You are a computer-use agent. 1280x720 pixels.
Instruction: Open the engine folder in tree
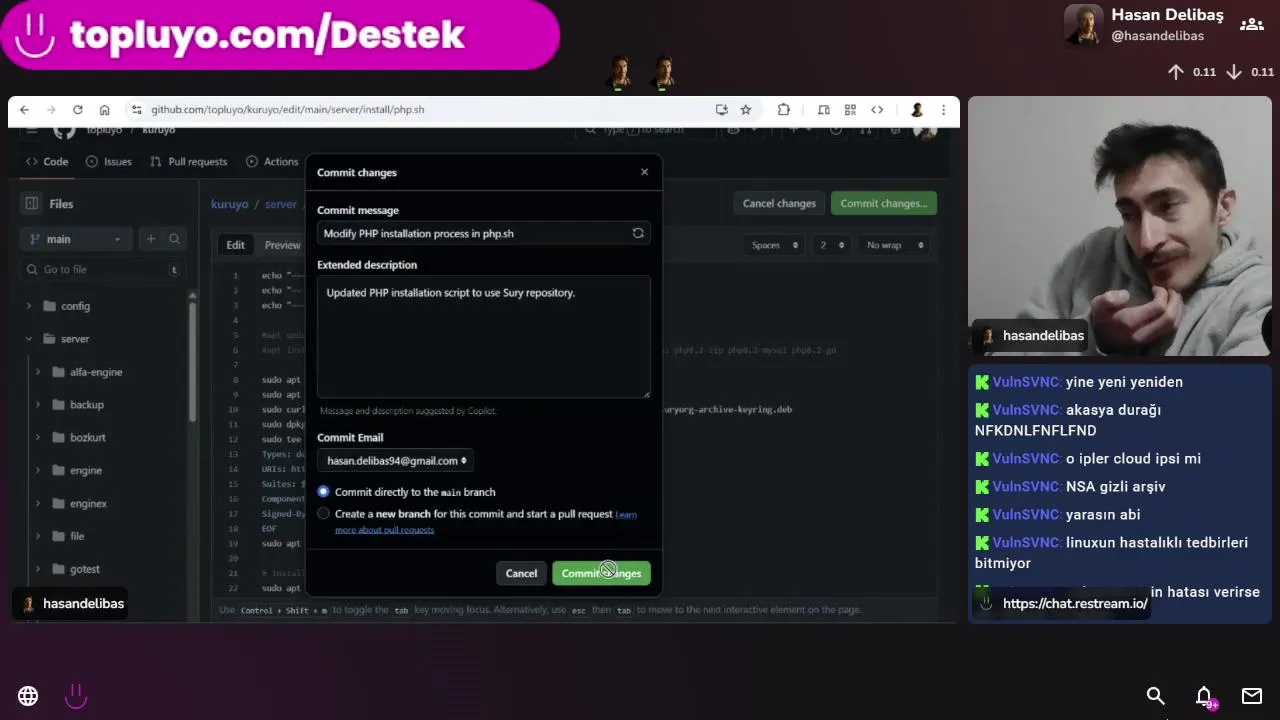(x=86, y=470)
